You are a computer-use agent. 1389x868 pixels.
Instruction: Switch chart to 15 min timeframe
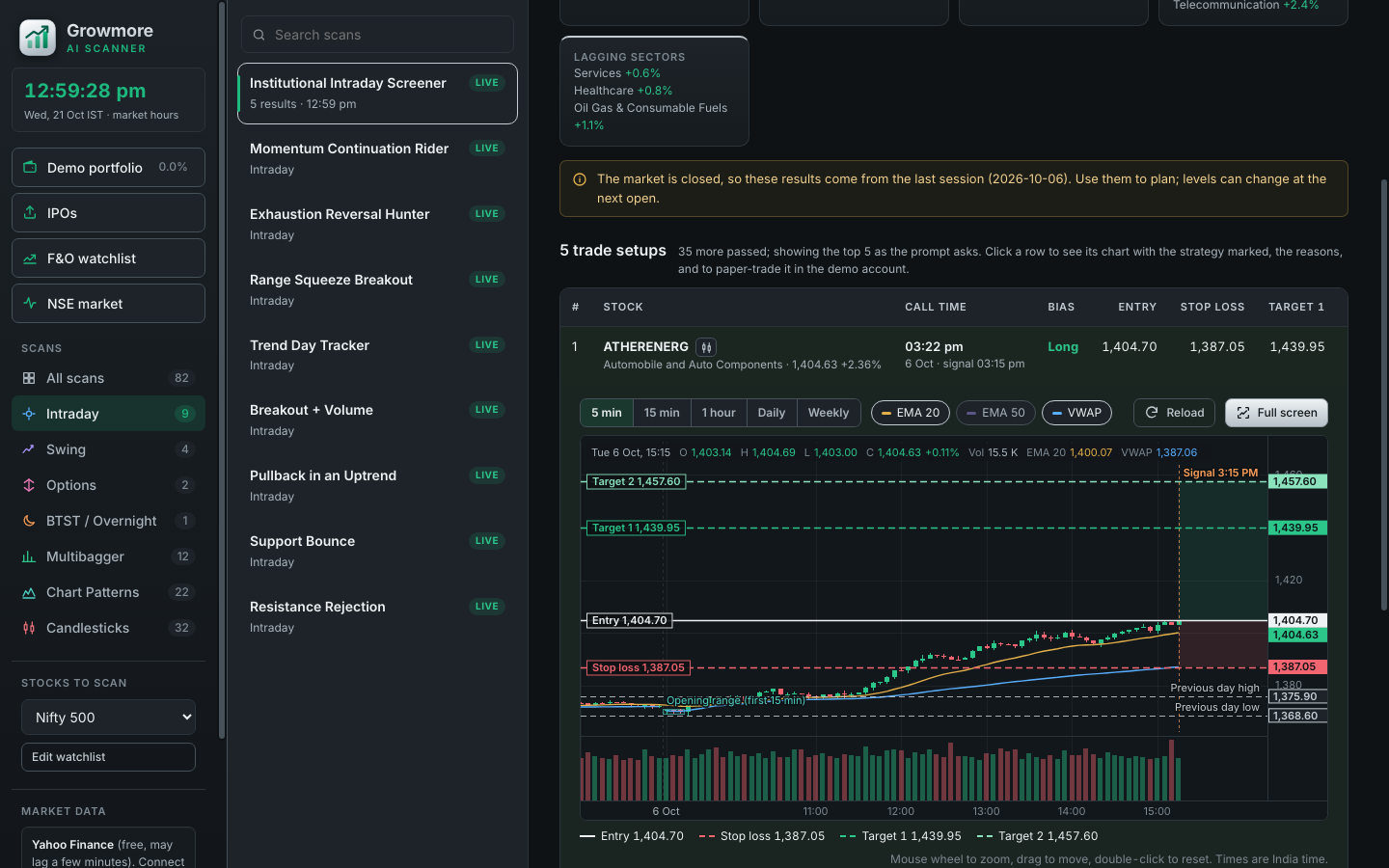pyautogui.click(x=662, y=413)
